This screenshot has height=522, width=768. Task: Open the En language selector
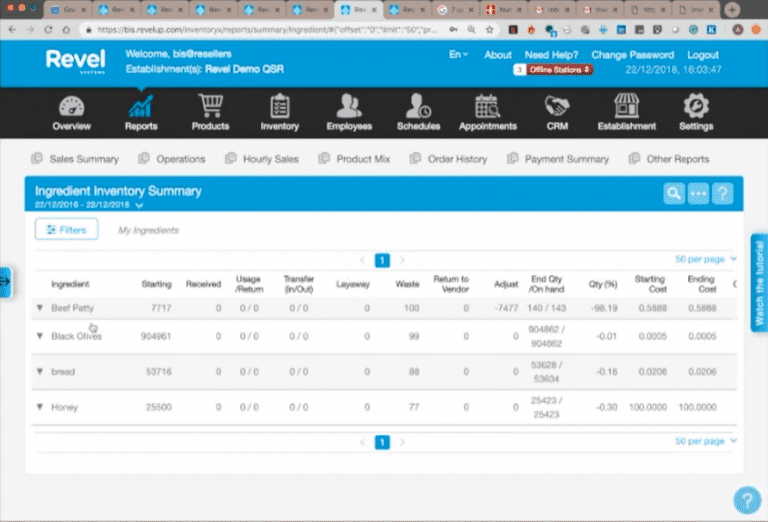coord(458,54)
